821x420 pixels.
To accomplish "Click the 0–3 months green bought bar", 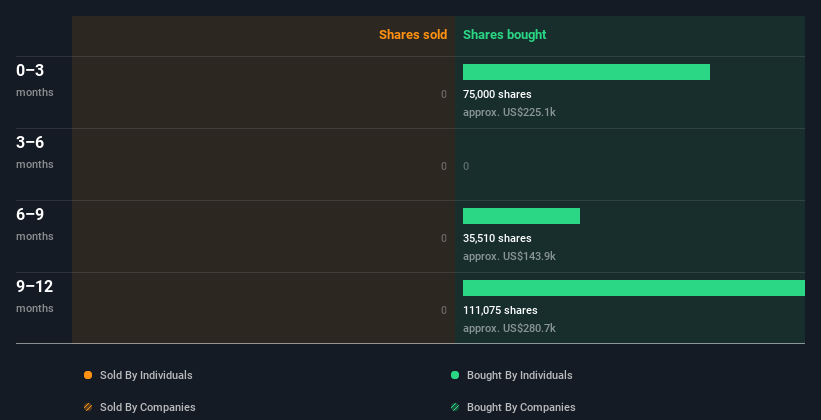I will [x=586, y=72].
